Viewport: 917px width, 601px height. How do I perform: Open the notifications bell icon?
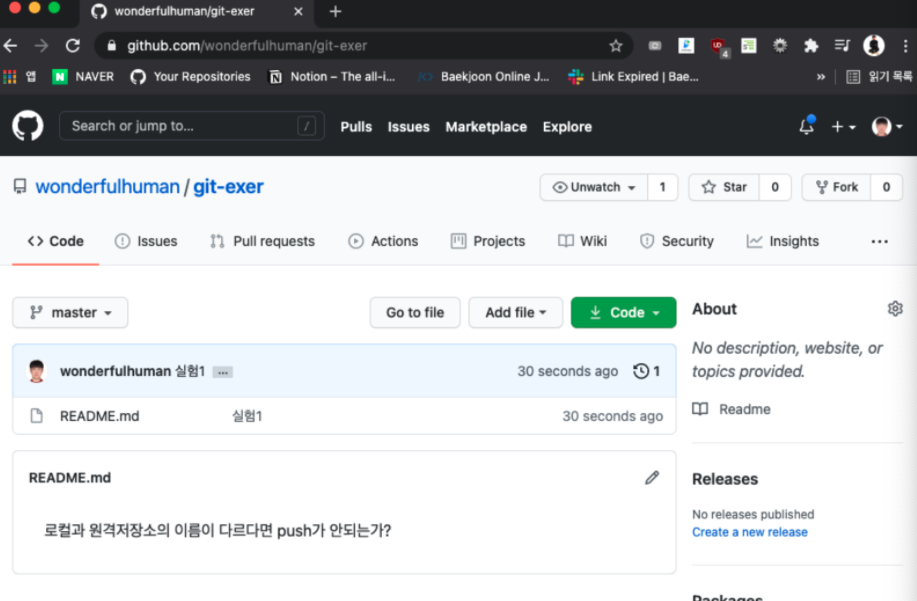point(806,126)
